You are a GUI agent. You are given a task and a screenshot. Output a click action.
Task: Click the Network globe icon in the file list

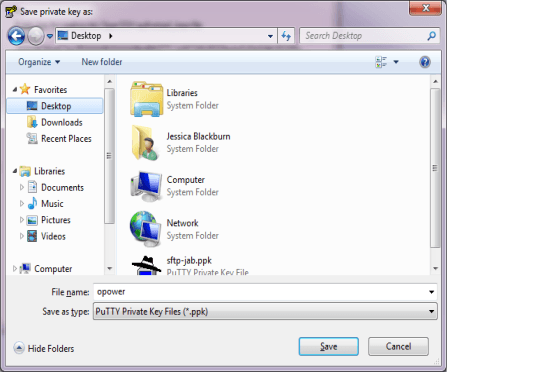(x=145, y=229)
